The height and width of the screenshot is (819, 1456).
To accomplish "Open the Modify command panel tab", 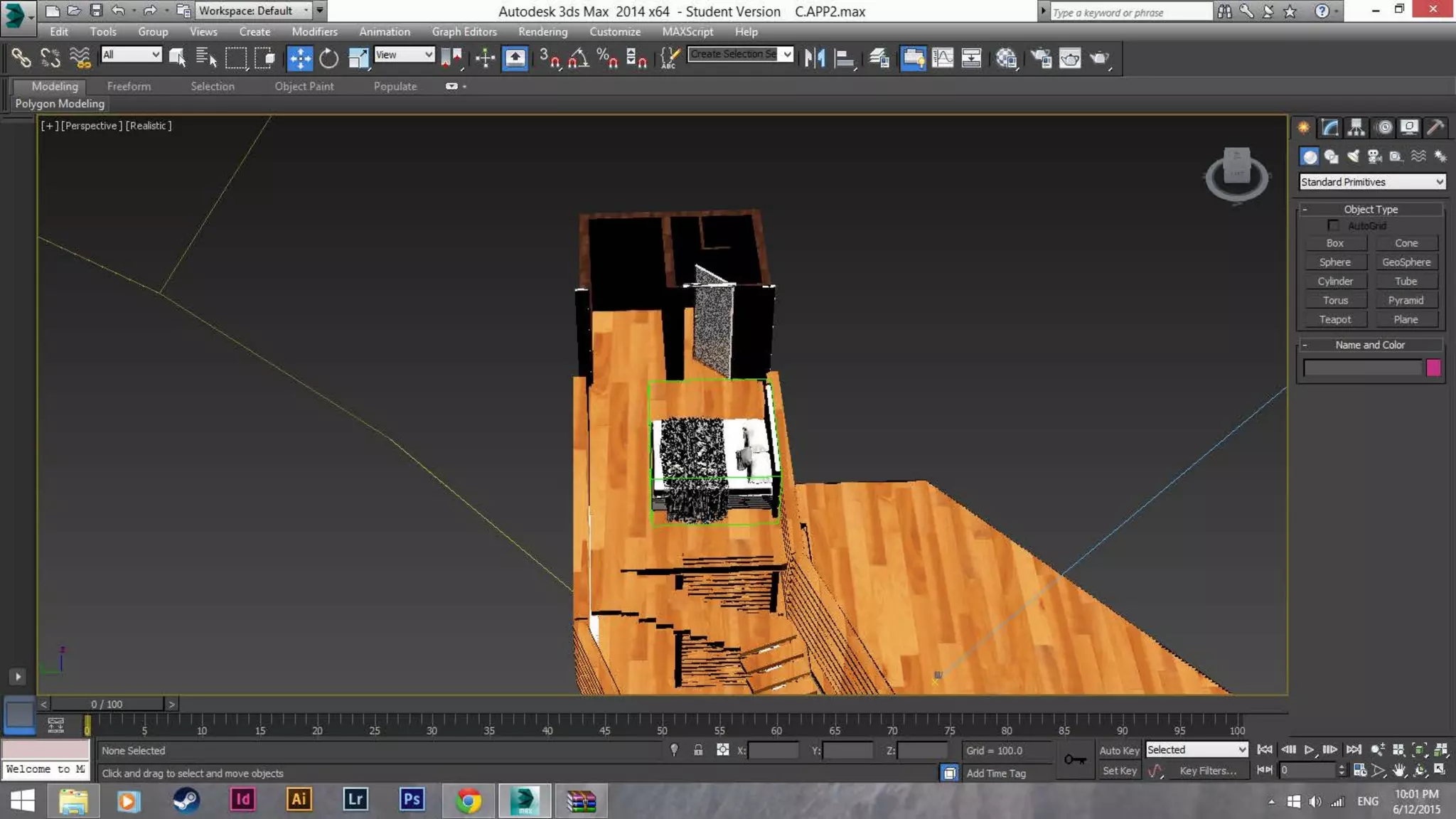I will (x=1330, y=127).
